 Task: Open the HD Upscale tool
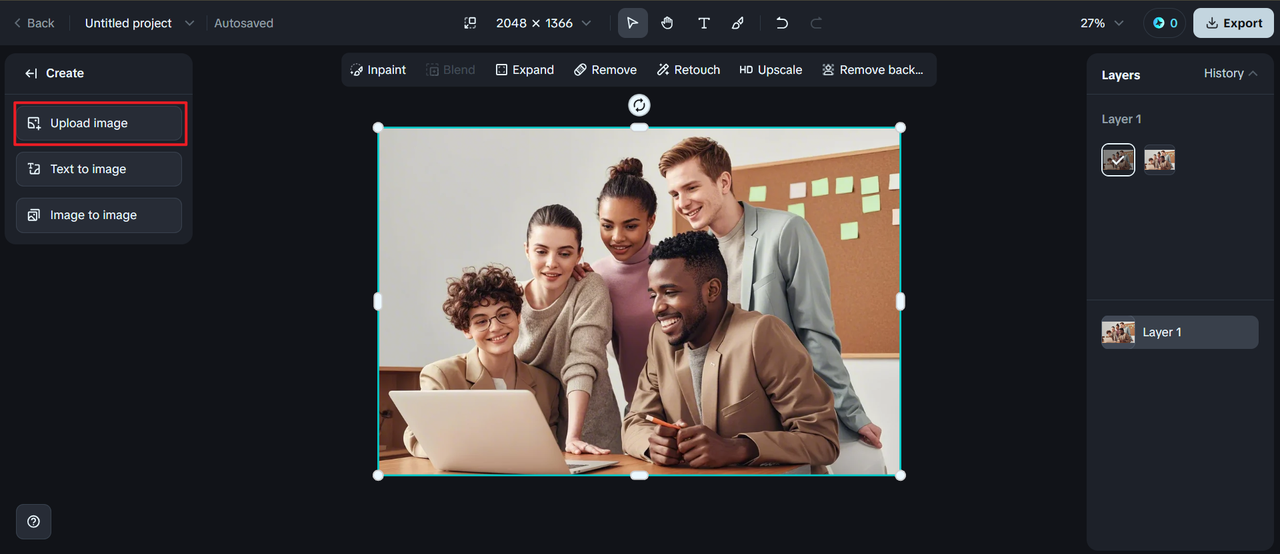pyautogui.click(x=771, y=70)
